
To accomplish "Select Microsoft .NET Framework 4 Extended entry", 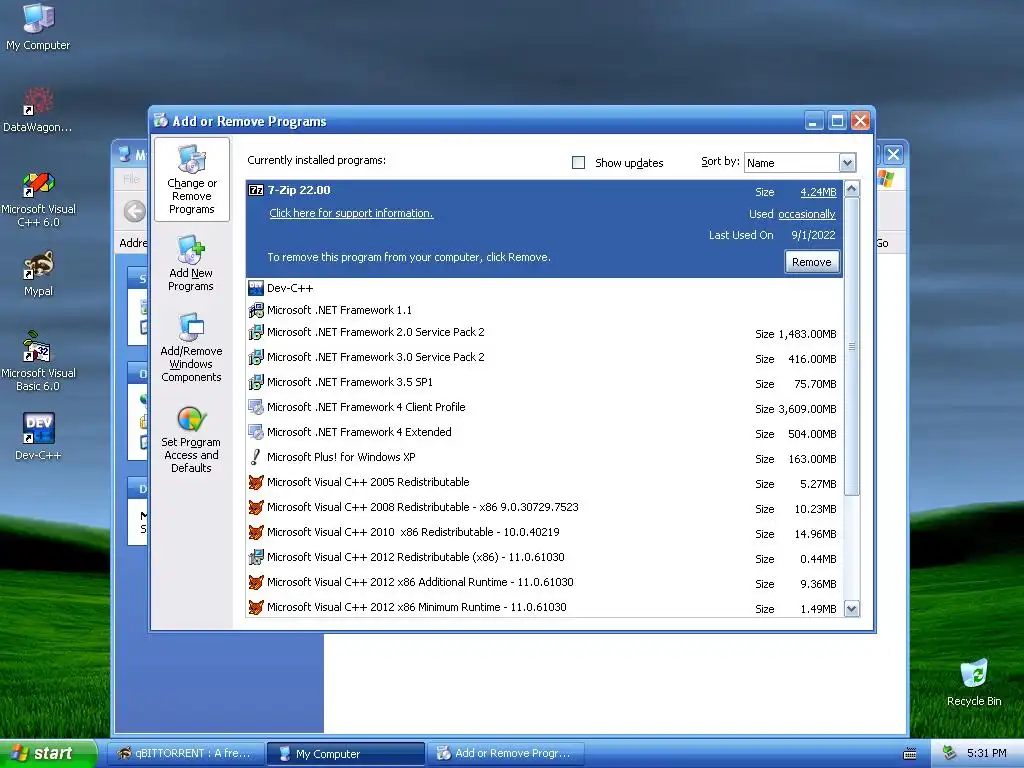I will click(x=545, y=432).
